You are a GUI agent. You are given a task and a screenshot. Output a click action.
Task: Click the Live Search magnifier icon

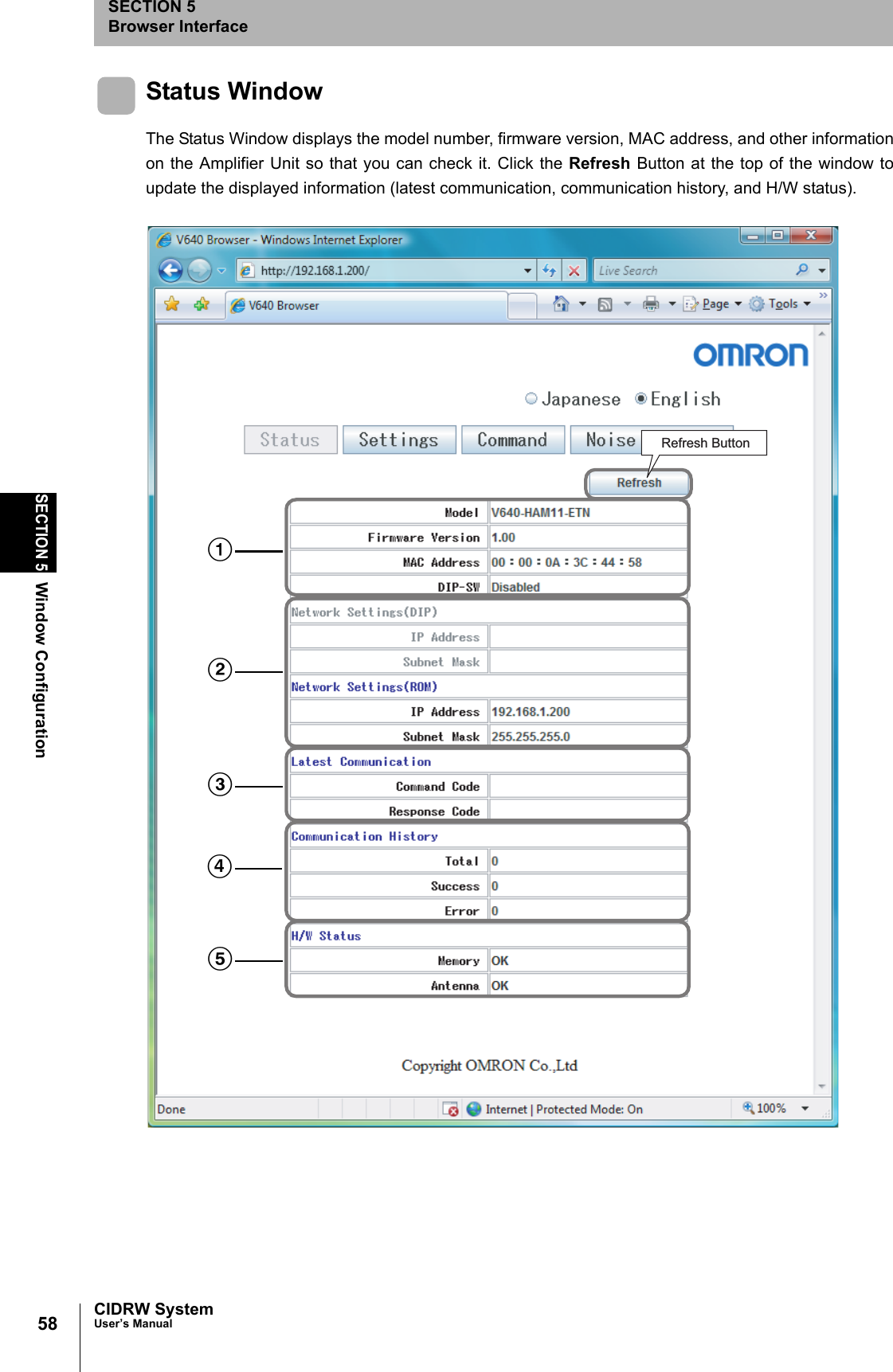coord(802,270)
